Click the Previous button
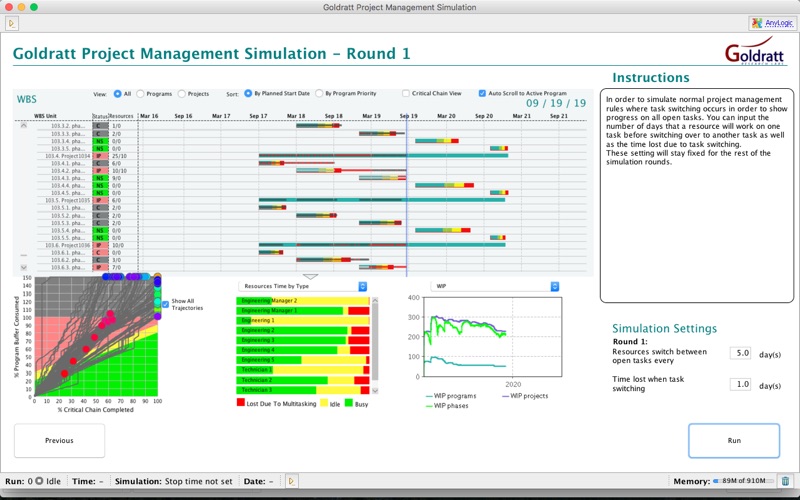This screenshot has width=800, height=500. [x=59, y=440]
